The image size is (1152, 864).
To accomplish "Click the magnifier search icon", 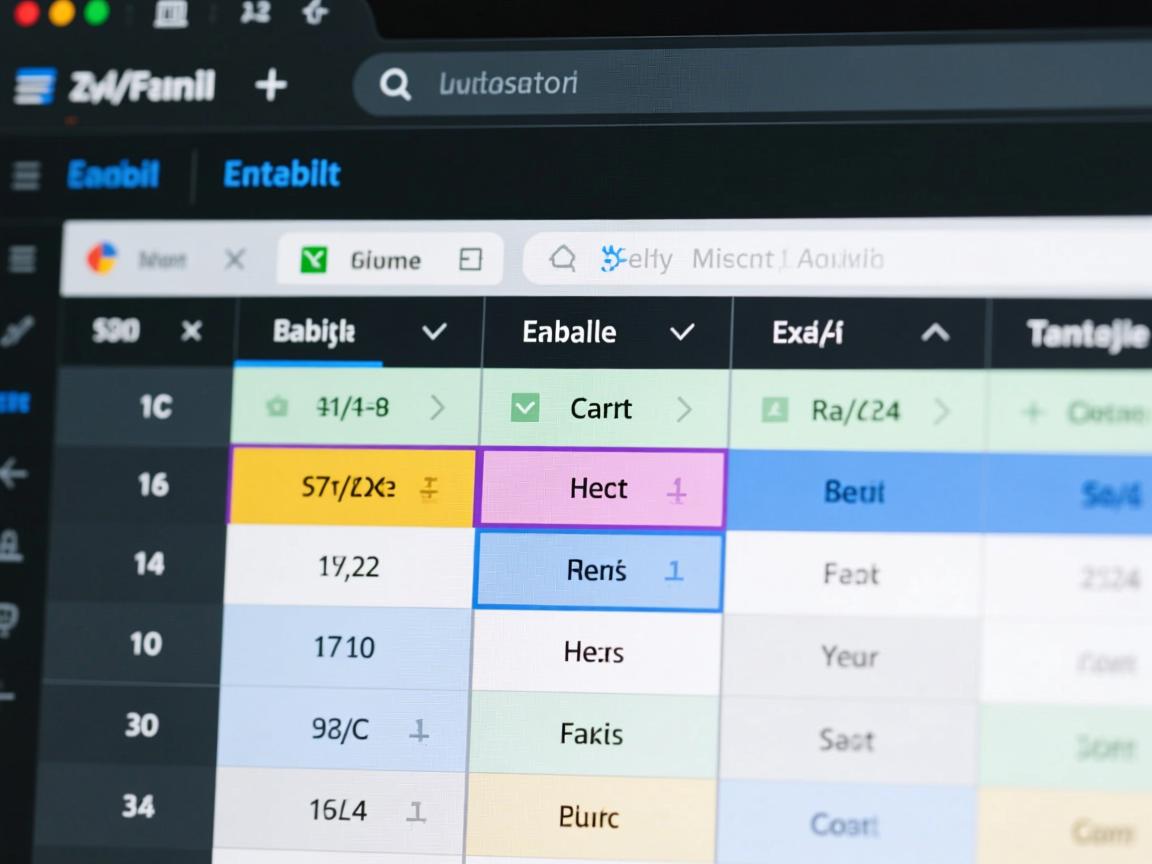I will (x=395, y=86).
